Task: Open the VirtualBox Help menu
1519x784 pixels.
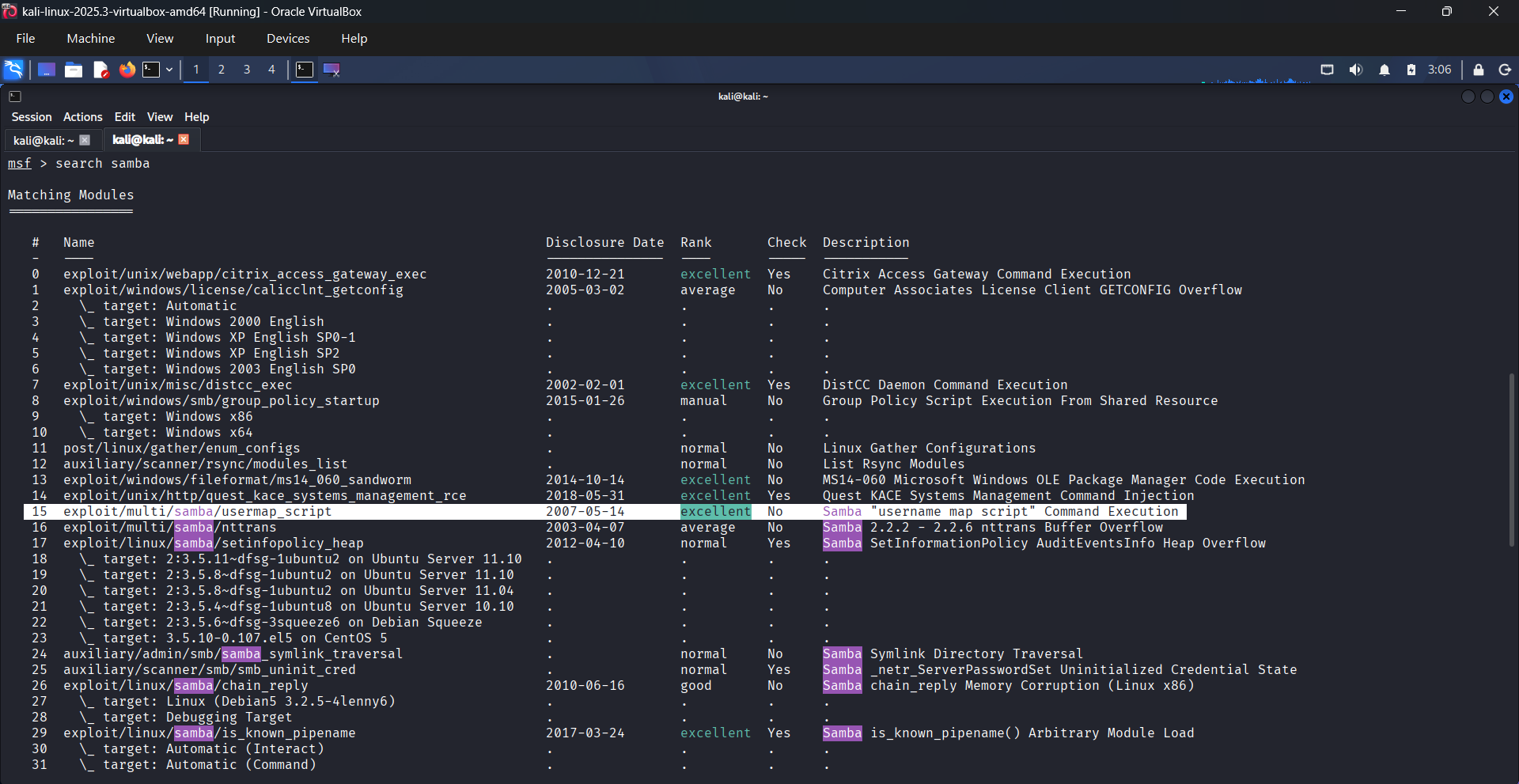Action: (354, 38)
